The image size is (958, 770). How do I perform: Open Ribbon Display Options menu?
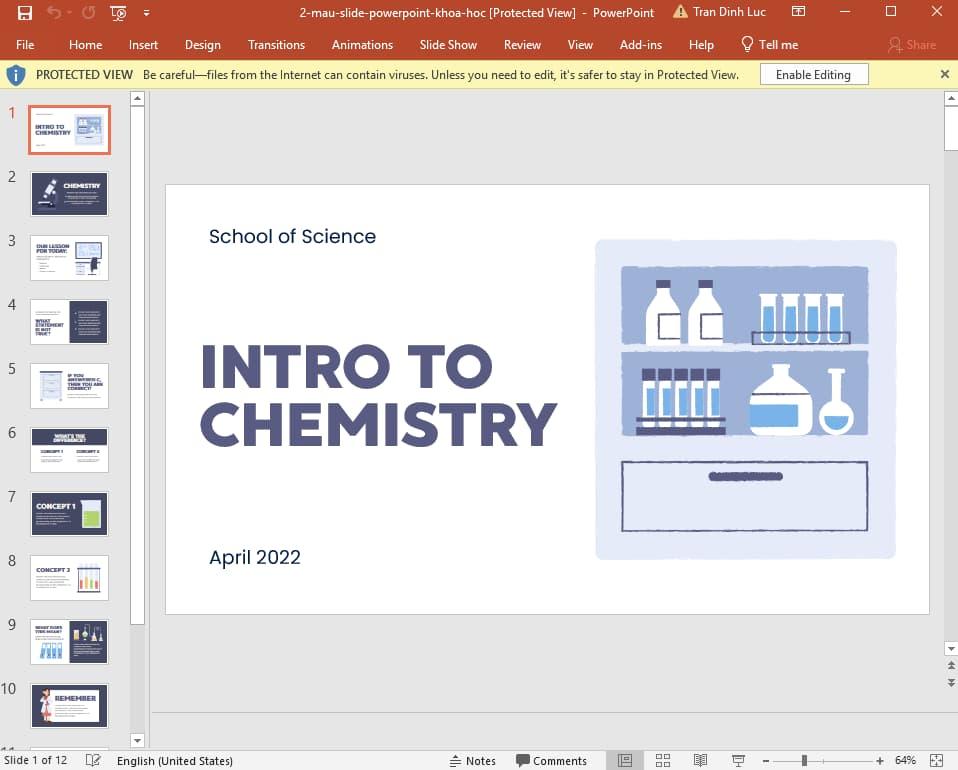pos(798,13)
